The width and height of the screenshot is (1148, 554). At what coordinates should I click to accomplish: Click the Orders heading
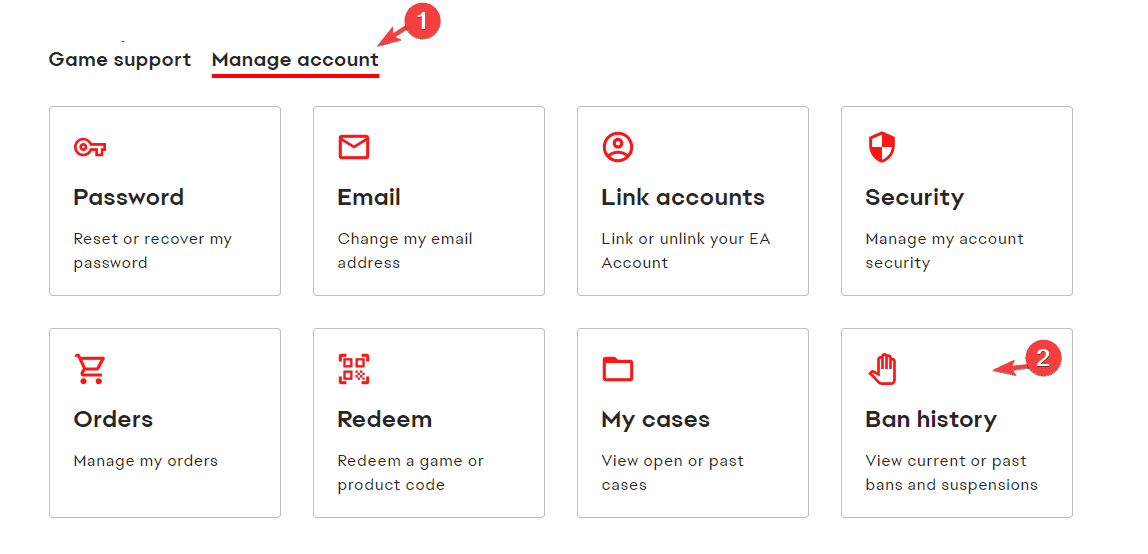[x=113, y=419]
